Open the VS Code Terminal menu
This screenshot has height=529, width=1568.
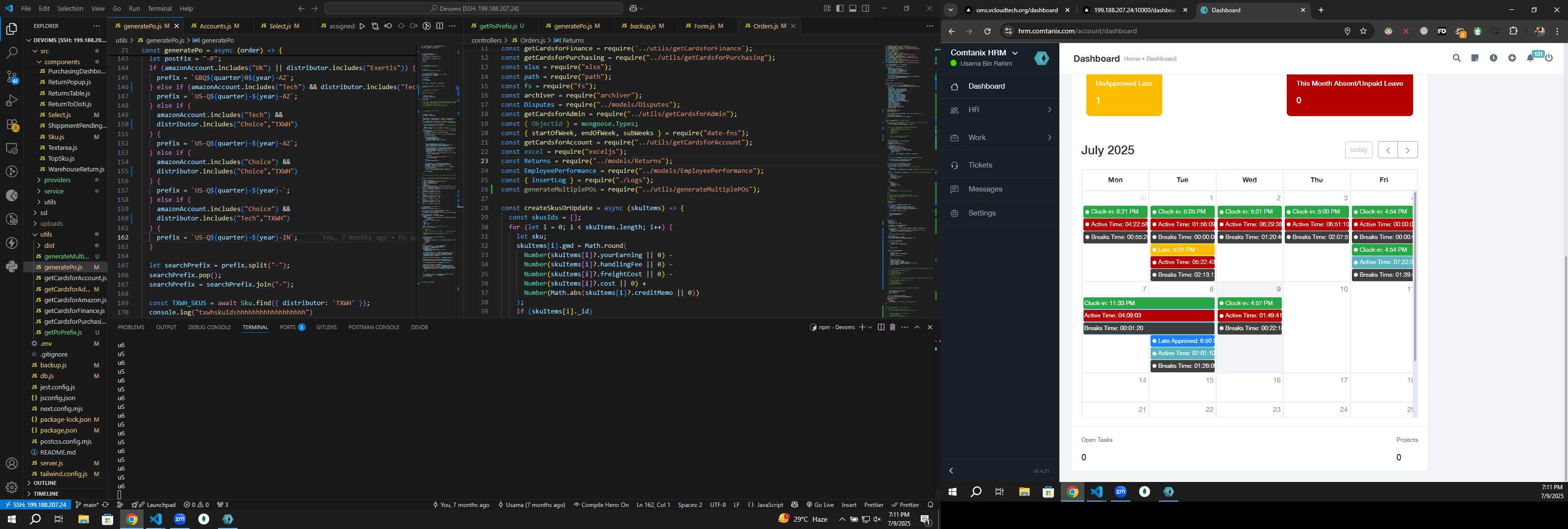pyautogui.click(x=159, y=8)
